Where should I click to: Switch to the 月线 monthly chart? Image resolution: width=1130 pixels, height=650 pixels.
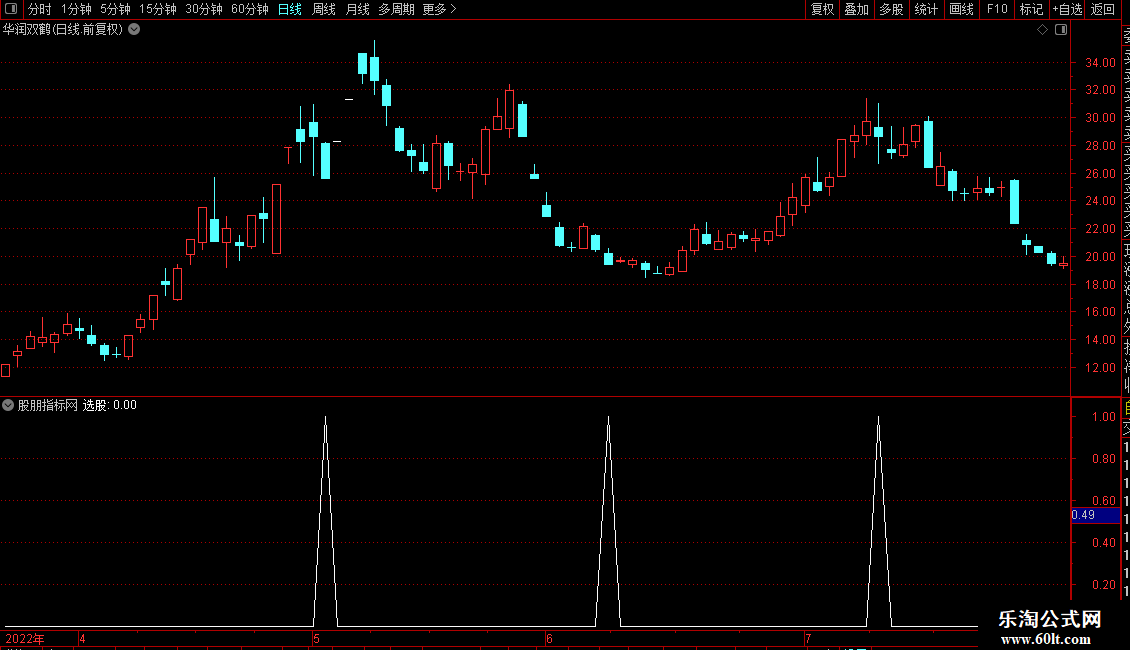(357, 9)
